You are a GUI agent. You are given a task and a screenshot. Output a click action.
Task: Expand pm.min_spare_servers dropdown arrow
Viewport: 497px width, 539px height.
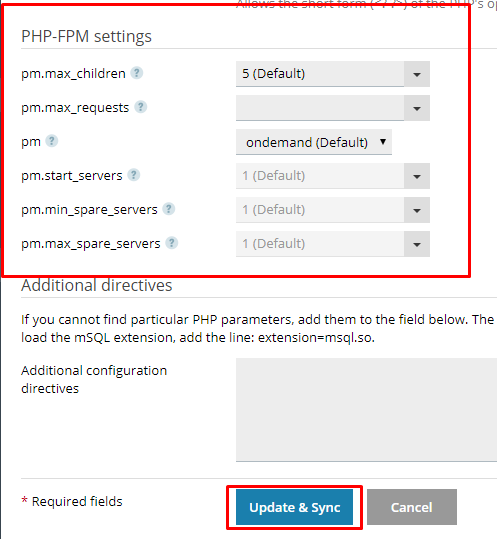click(x=417, y=210)
